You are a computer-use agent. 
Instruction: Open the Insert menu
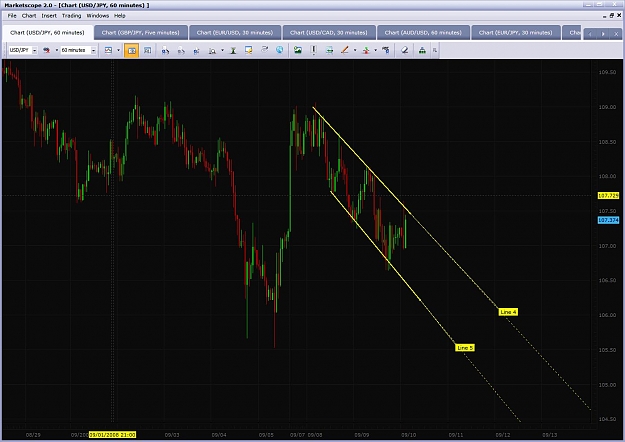(49, 16)
